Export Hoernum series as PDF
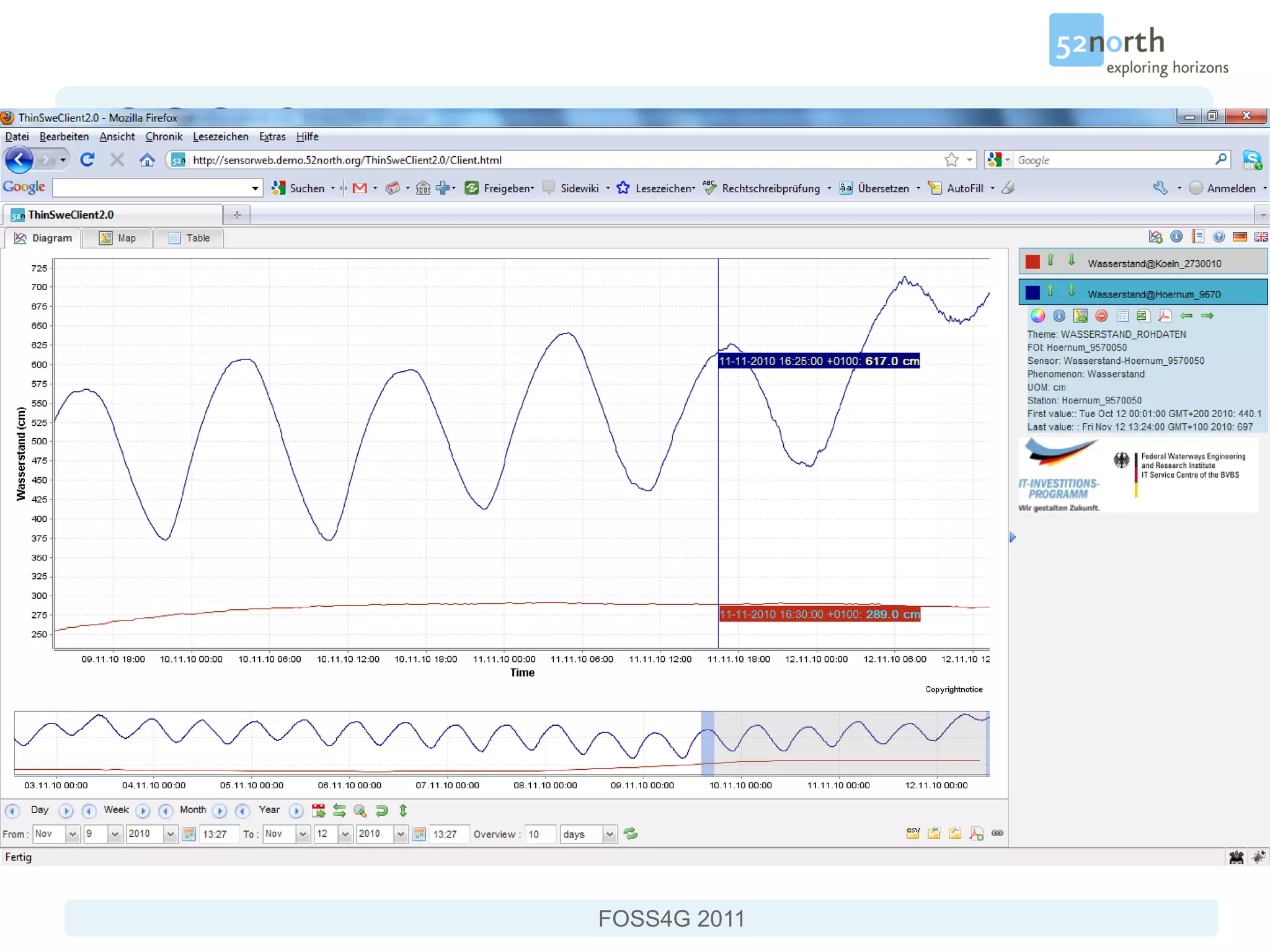 pyautogui.click(x=1165, y=316)
